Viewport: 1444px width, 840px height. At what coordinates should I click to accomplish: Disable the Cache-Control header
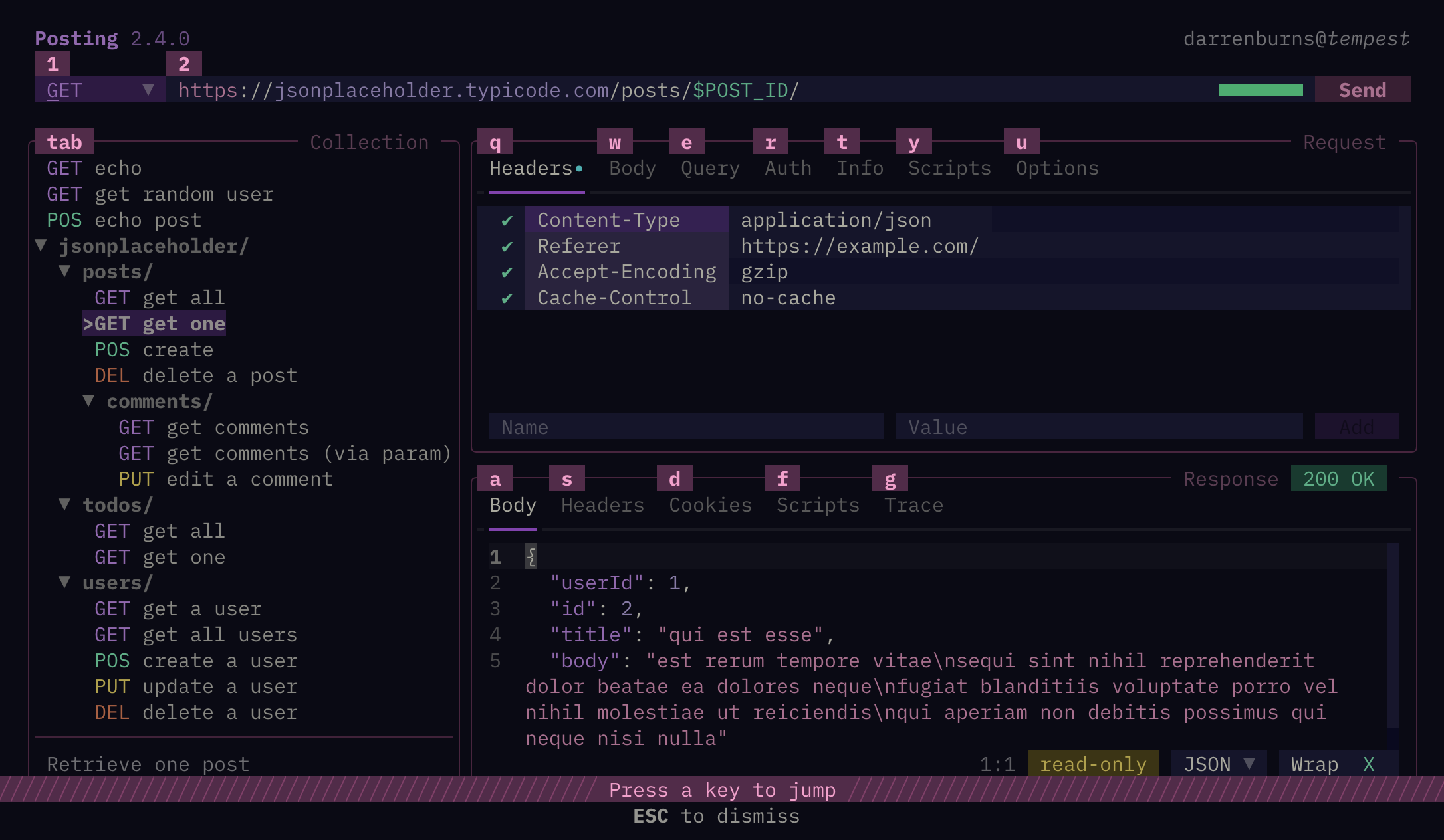coord(508,297)
